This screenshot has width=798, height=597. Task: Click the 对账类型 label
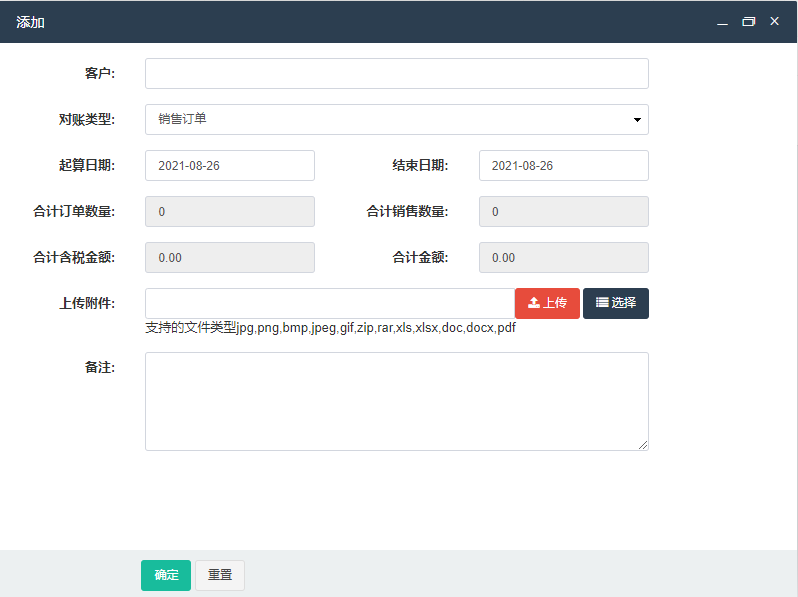pyautogui.click(x=87, y=120)
